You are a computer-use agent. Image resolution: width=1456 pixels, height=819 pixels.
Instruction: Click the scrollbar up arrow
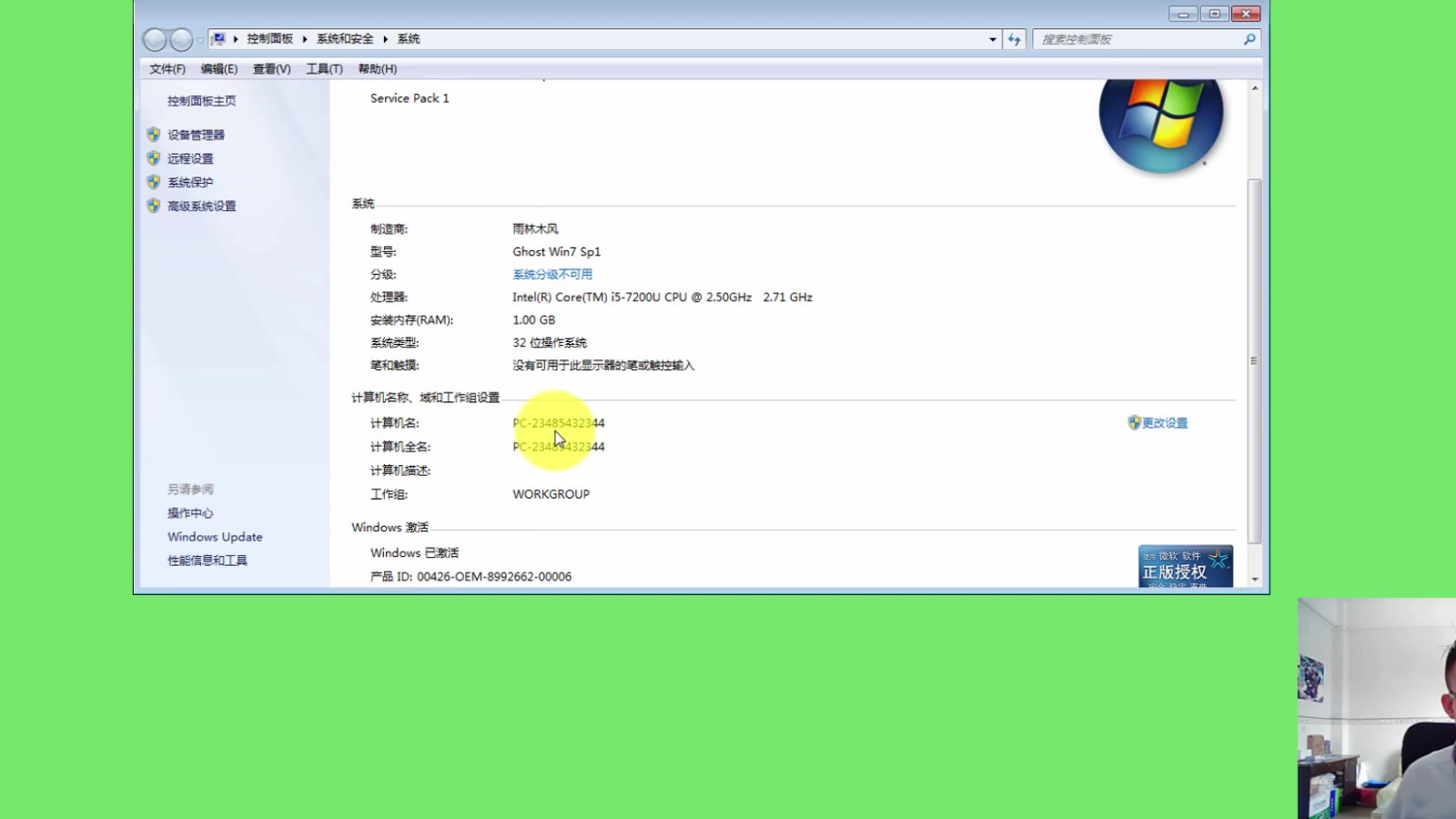[x=1255, y=88]
